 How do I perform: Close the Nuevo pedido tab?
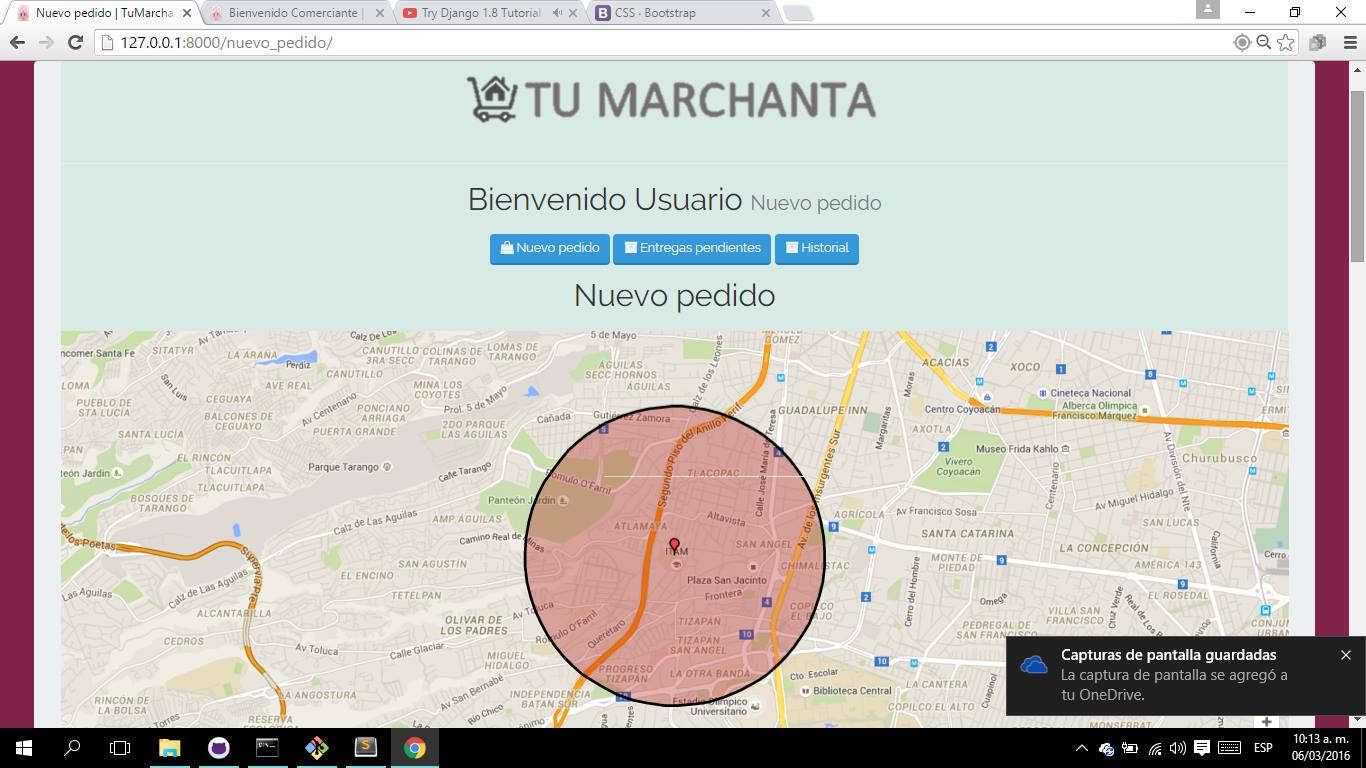(186, 13)
